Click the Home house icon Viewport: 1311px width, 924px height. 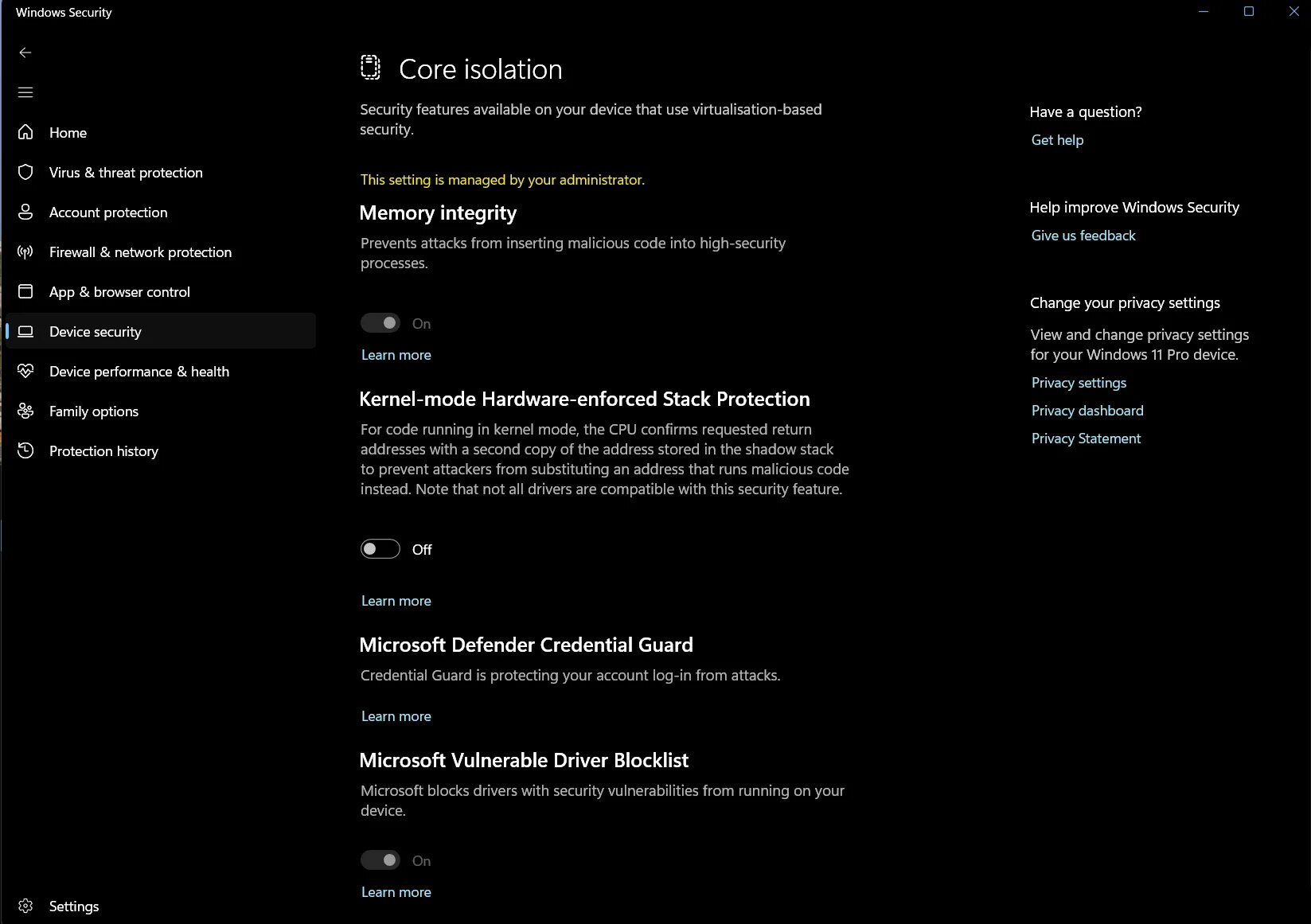pos(25,132)
